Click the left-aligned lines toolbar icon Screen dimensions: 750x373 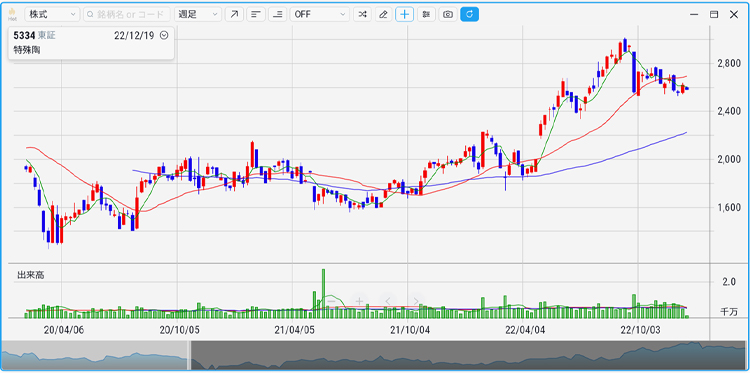[x=256, y=14]
